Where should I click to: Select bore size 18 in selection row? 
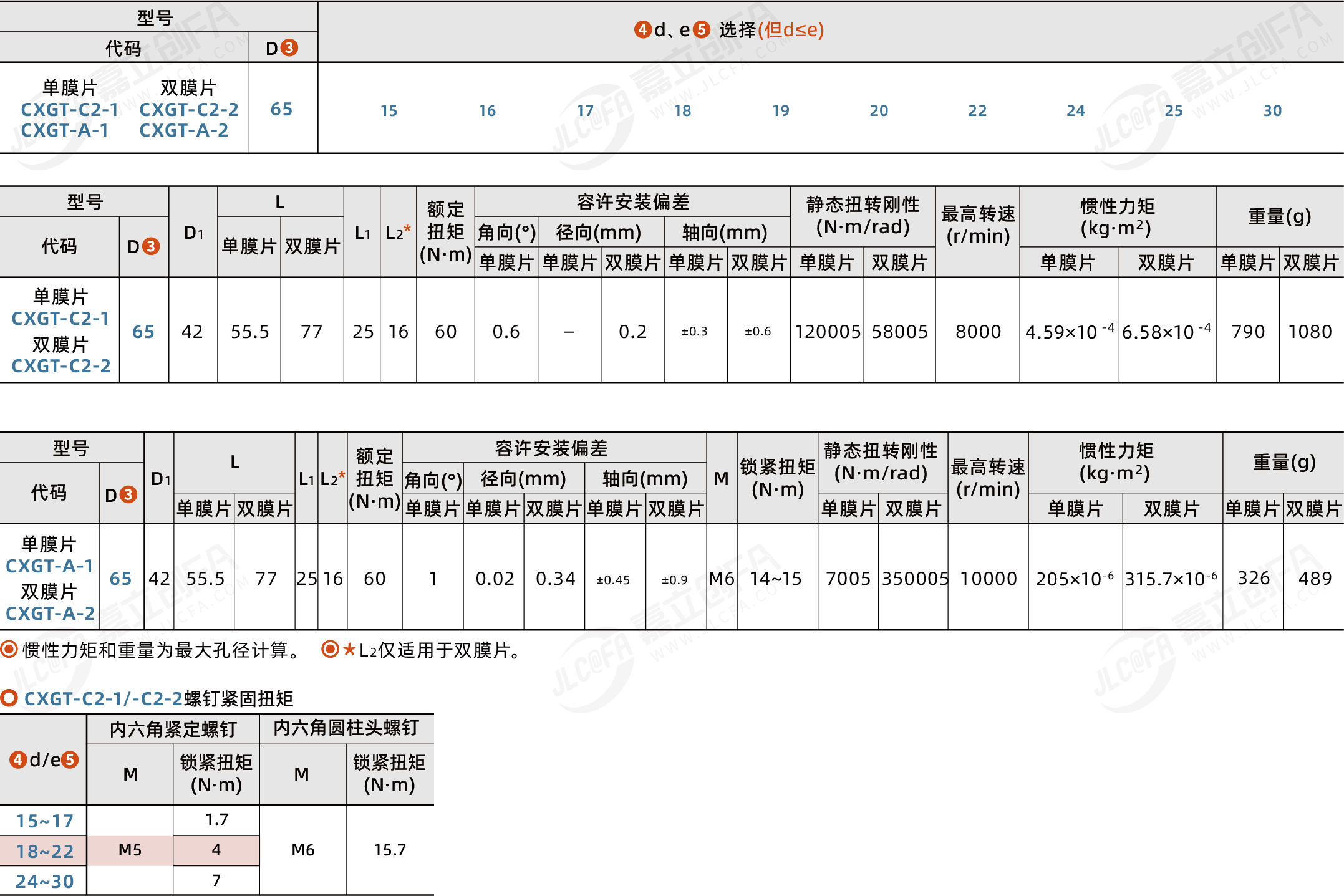[x=683, y=111]
